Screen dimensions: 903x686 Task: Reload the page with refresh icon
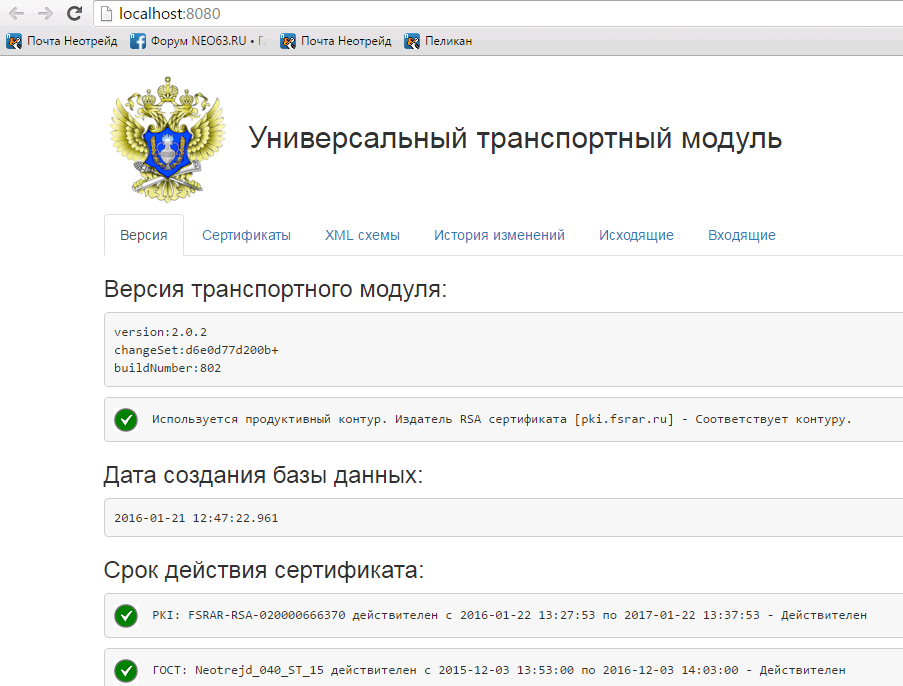point(74,14)
